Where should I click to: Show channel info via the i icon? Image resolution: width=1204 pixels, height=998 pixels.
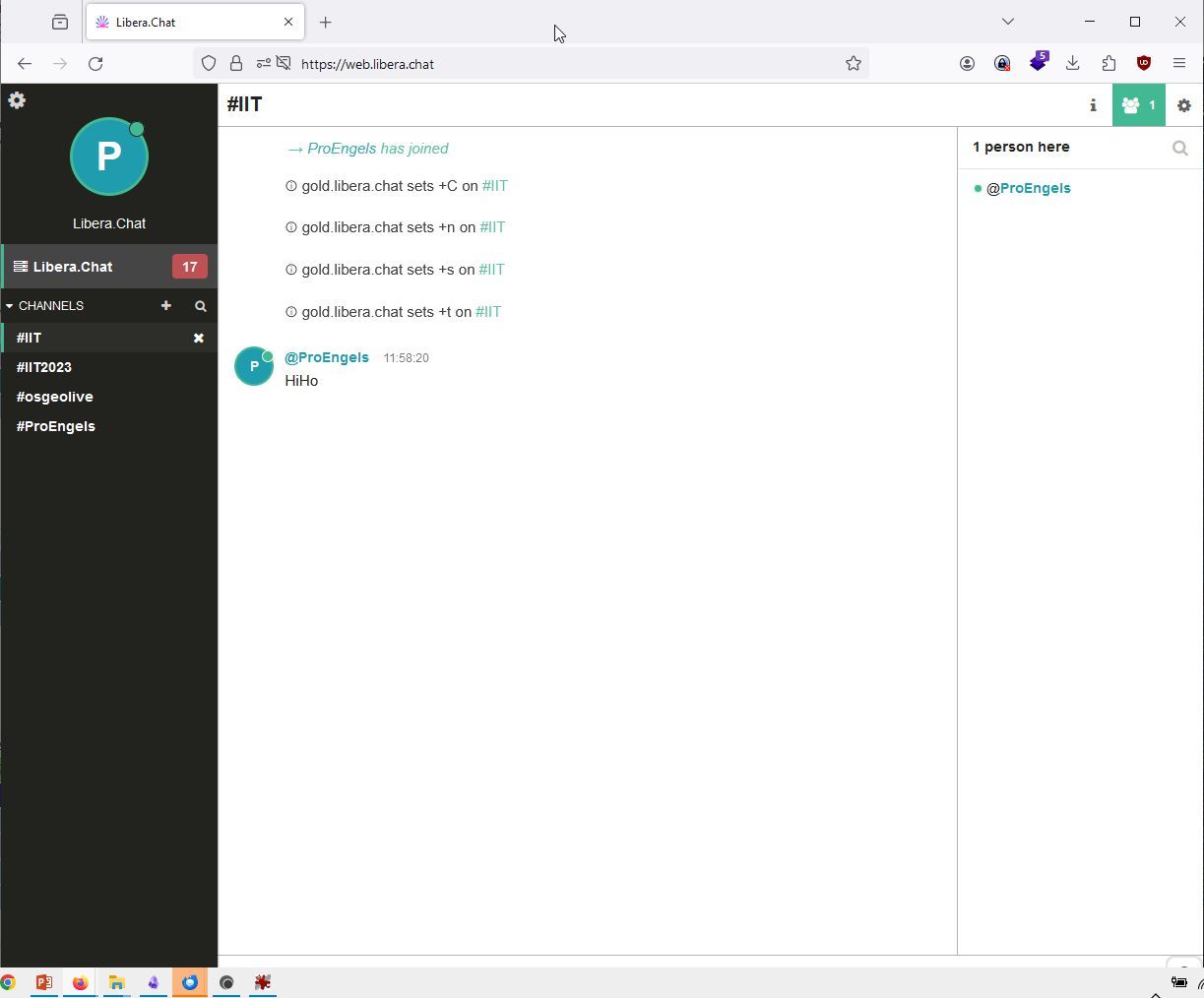tap(1093, 105)
